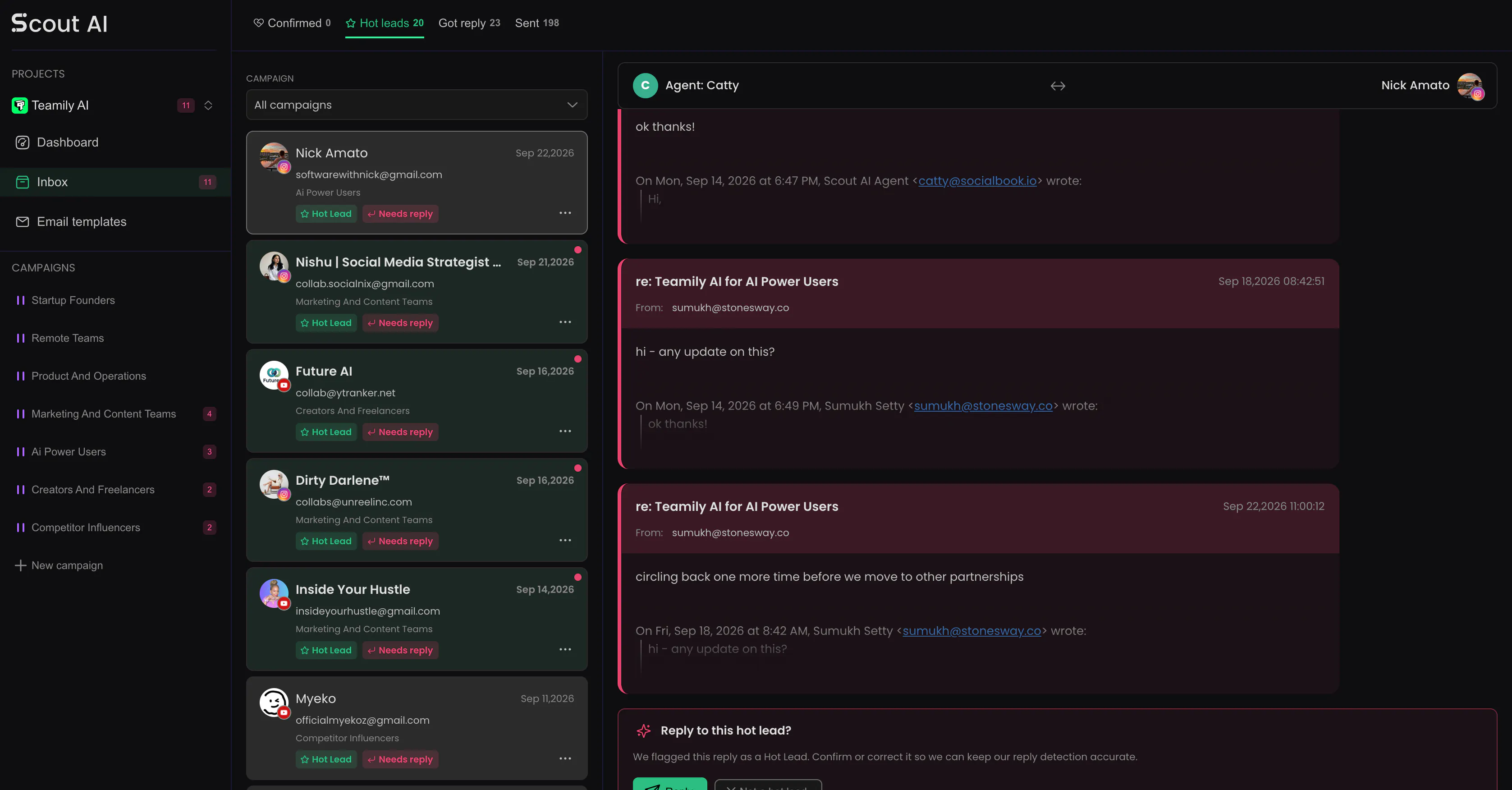
Task: Expand the project switcher chevrons
Action: (208, 106)
